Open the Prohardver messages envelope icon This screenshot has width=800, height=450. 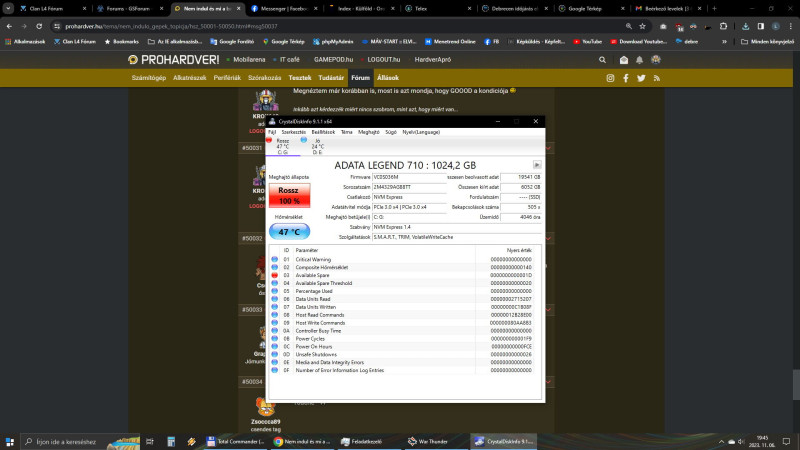pyautogui.click(x=623, y=60)
